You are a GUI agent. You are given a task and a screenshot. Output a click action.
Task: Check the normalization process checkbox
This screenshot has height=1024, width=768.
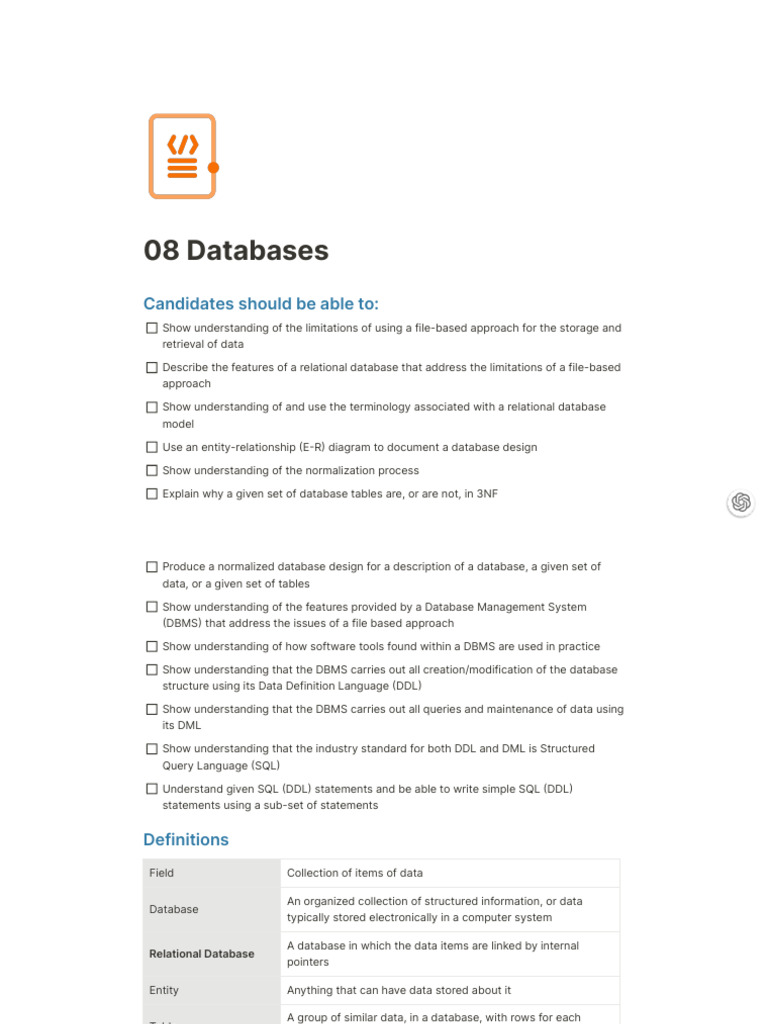click(x=152, y=470)
